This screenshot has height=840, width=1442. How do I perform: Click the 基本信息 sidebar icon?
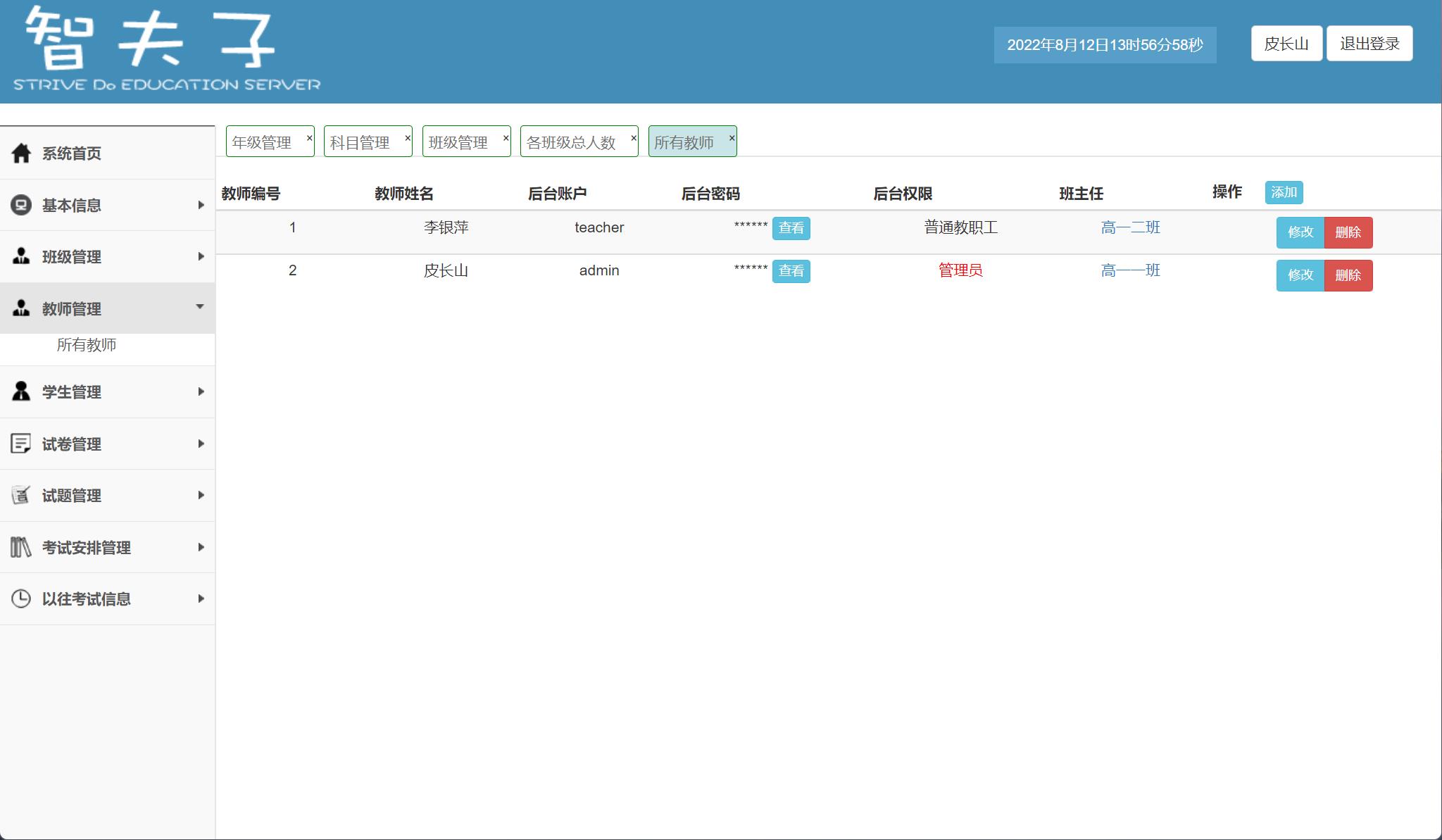(20, 205)
